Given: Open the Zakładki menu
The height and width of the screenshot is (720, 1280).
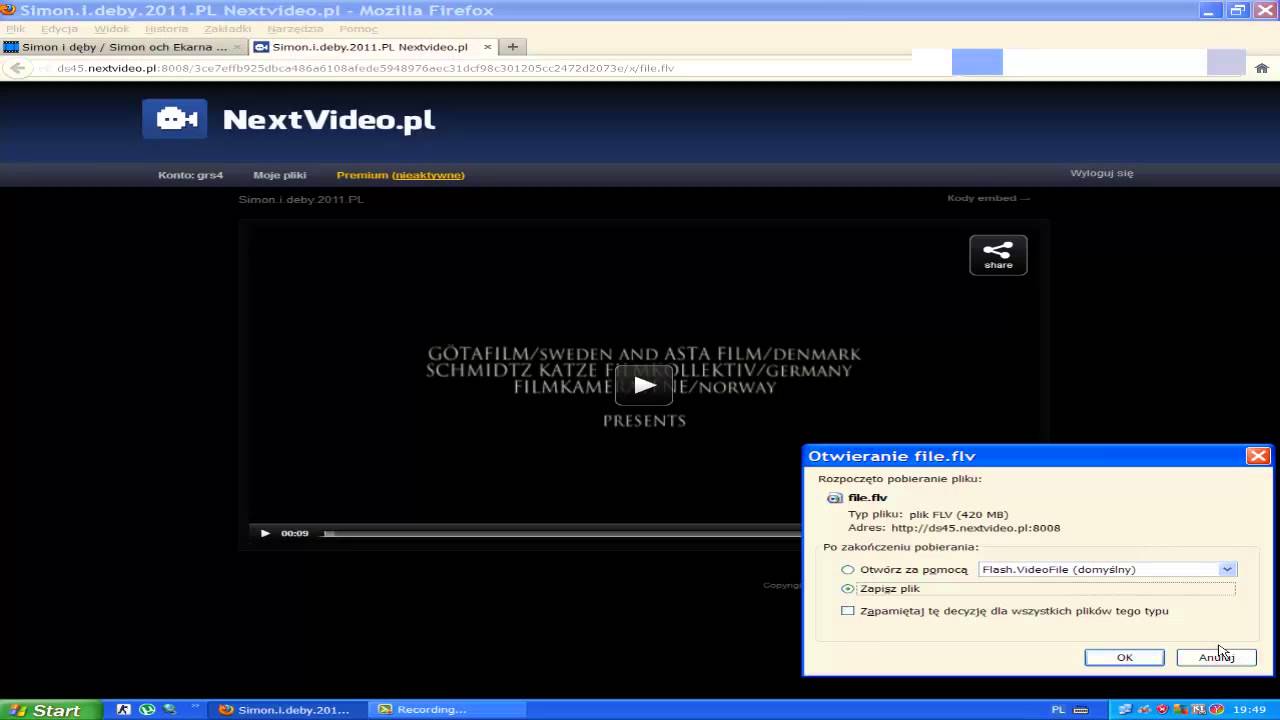Looking at the screenshot, I should (x=227, y=29).
